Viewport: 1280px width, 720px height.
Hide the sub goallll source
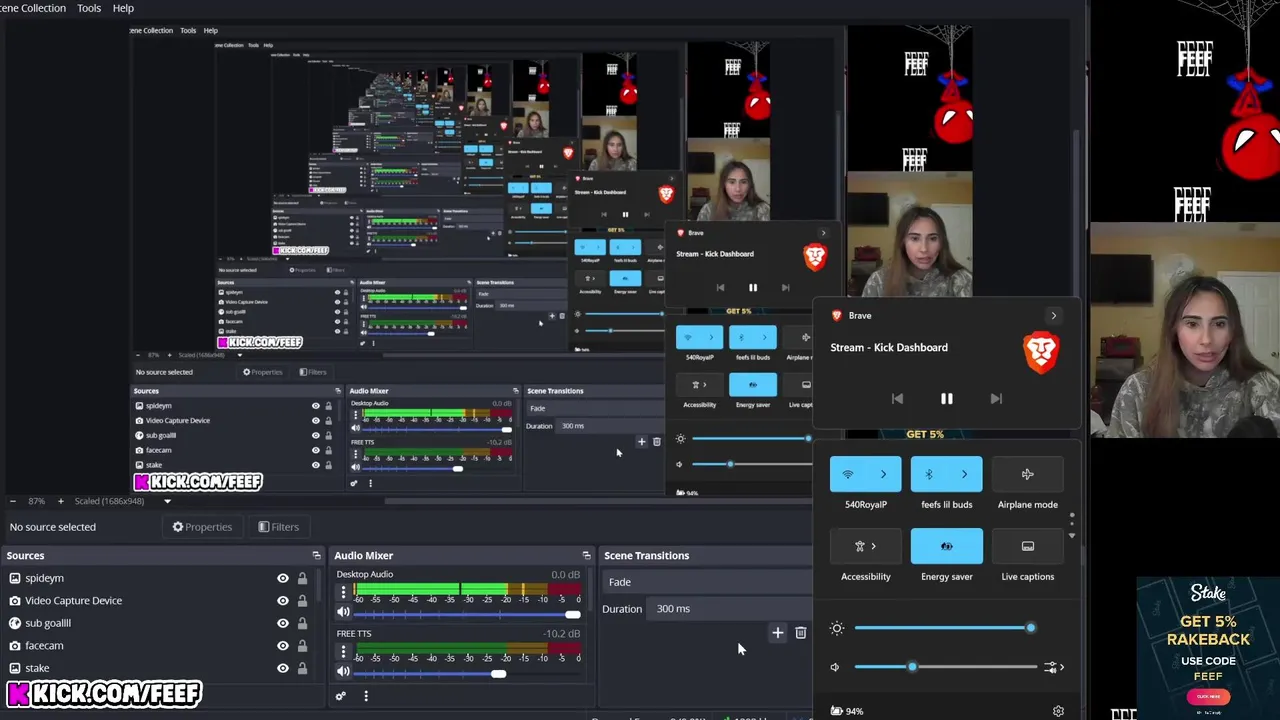pyautogui.click(x=283, y=623)
